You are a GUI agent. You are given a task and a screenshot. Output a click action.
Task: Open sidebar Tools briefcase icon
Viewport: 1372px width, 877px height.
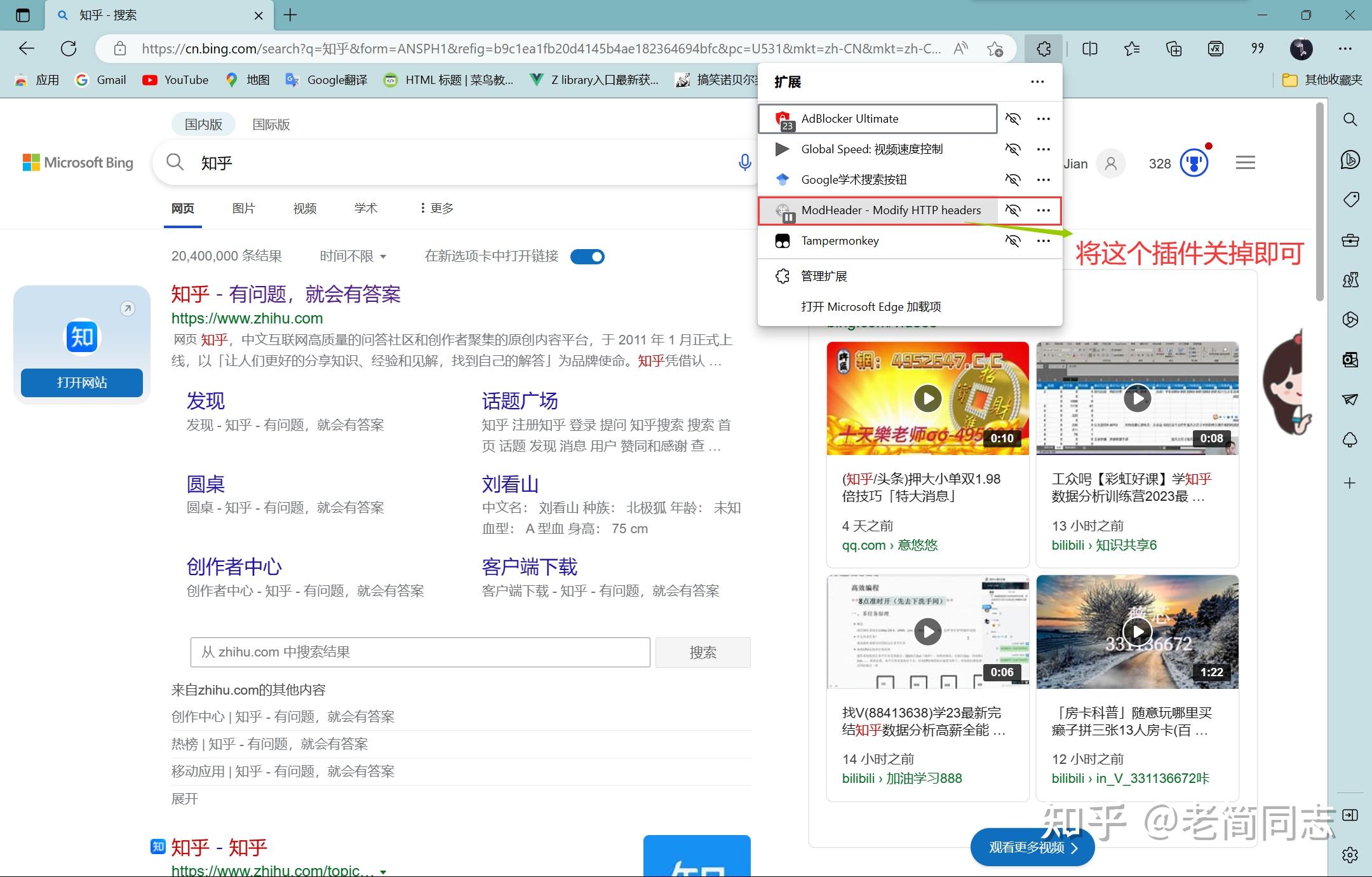(1350, 240)
